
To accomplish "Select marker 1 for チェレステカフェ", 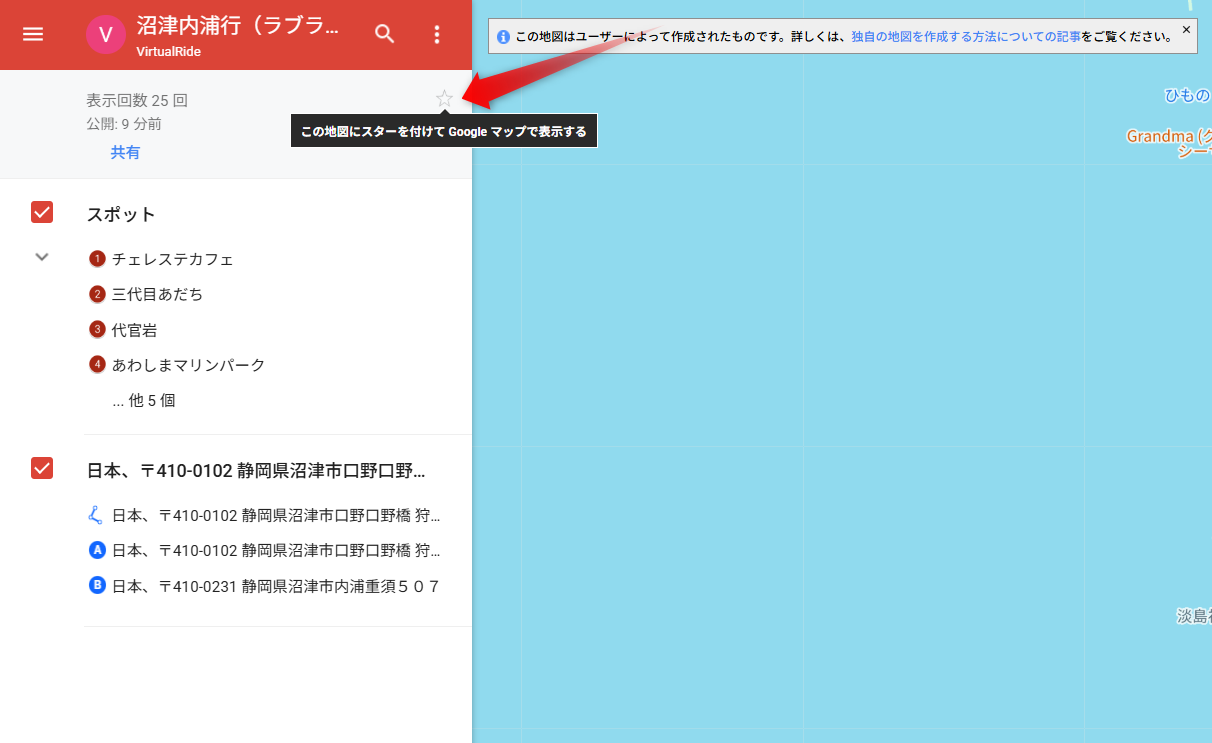I will tap(97, 258).
